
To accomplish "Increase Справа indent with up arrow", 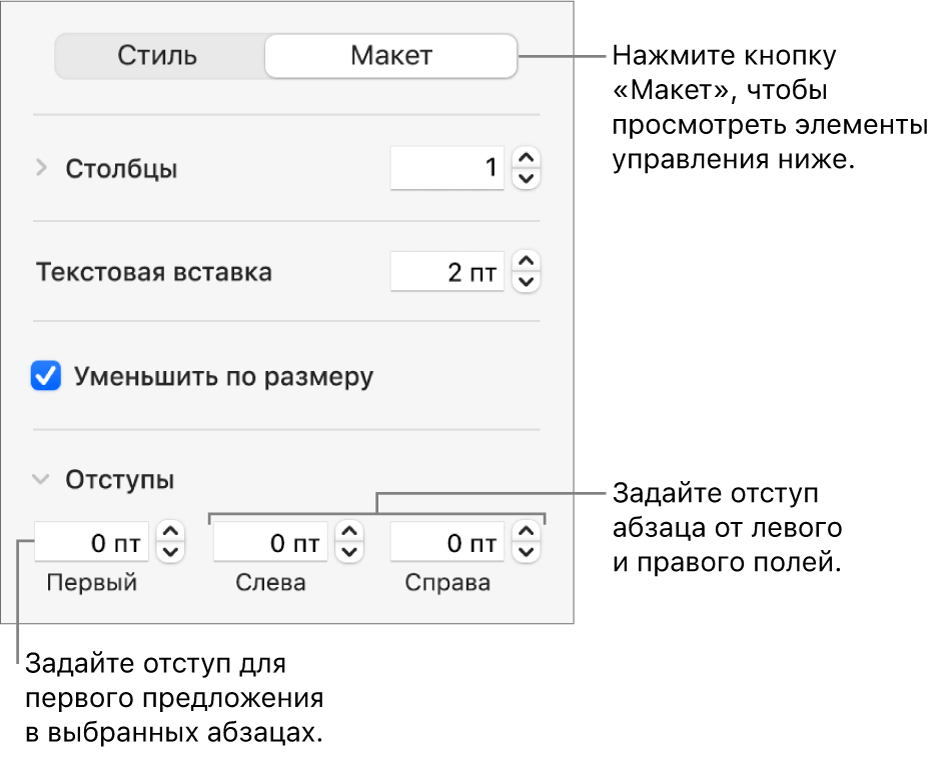I will (526, 533).
